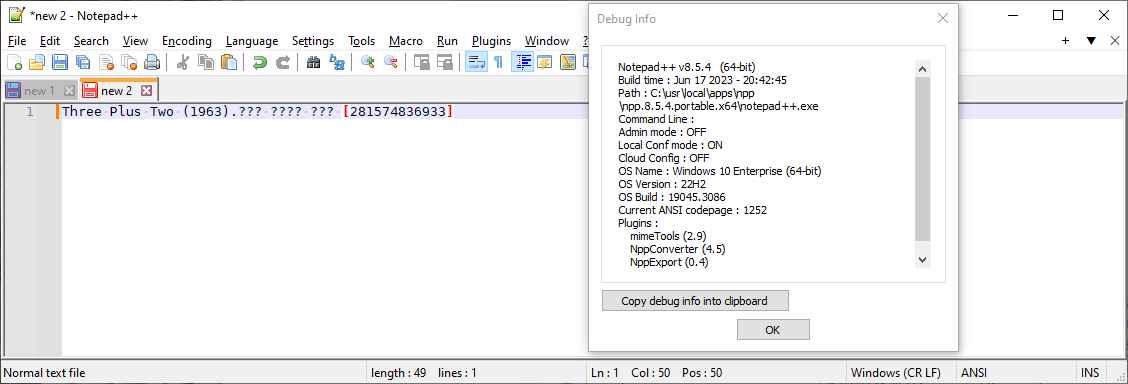Open the Document Map toolbar icon
Viewport: 1128px width, 384px height.
(x=568, y=63)
